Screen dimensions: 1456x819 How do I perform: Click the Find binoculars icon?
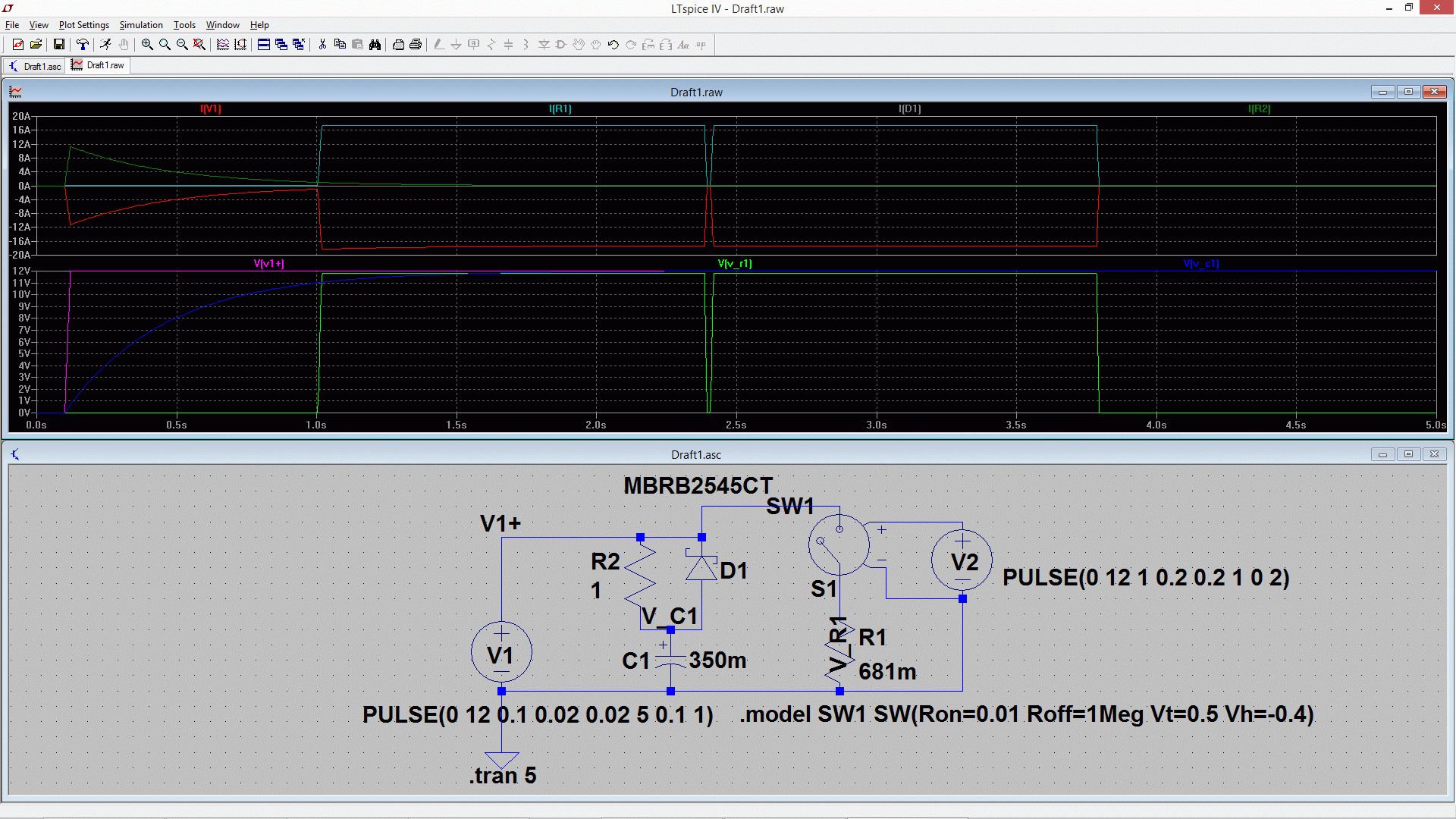375,45
